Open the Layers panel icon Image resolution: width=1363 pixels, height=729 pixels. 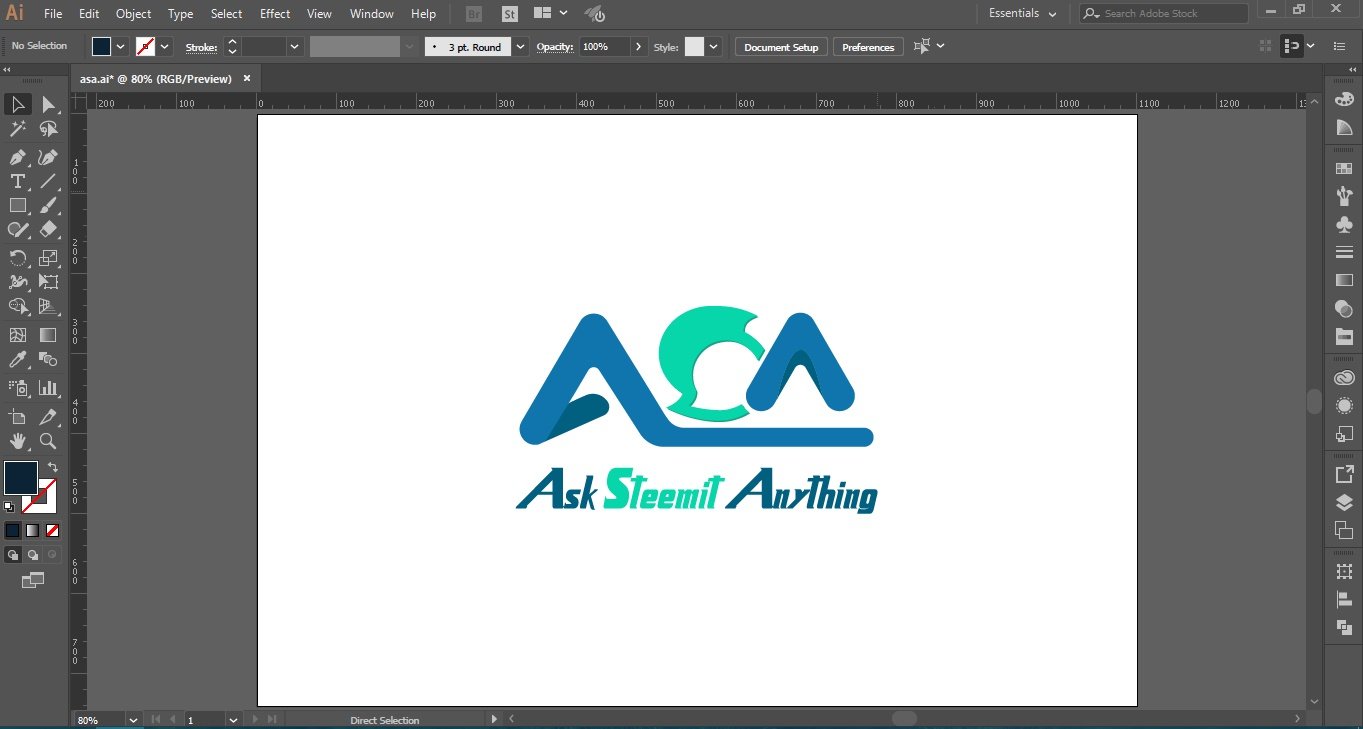click(x=1344, y=502)
